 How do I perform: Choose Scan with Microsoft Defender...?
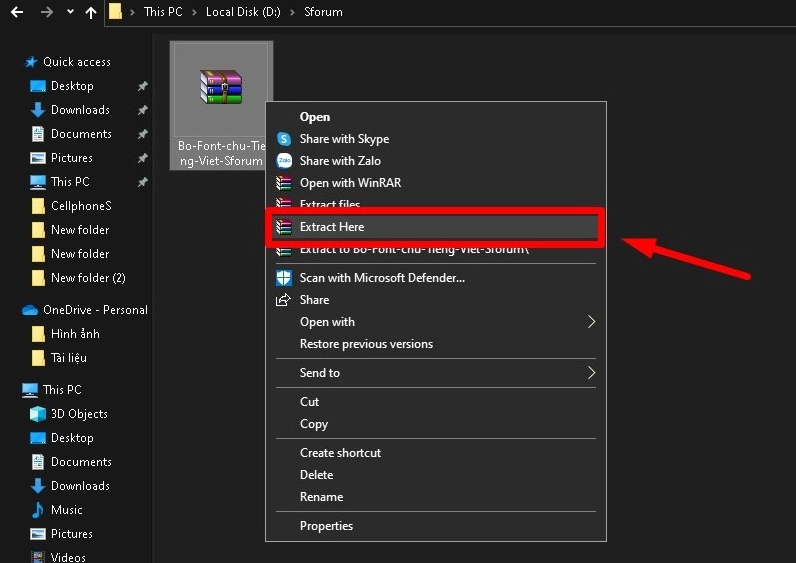[382, 278]
